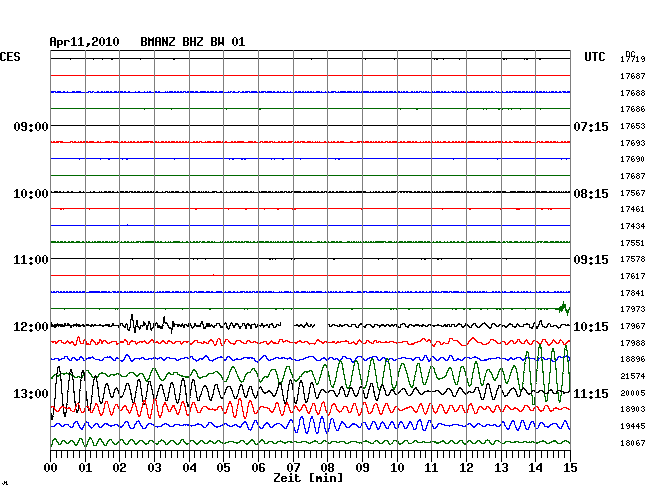The width and height of the screenshot is (650, 494).
Task: Click the "06" minute tick label
Action: [258, 468]
